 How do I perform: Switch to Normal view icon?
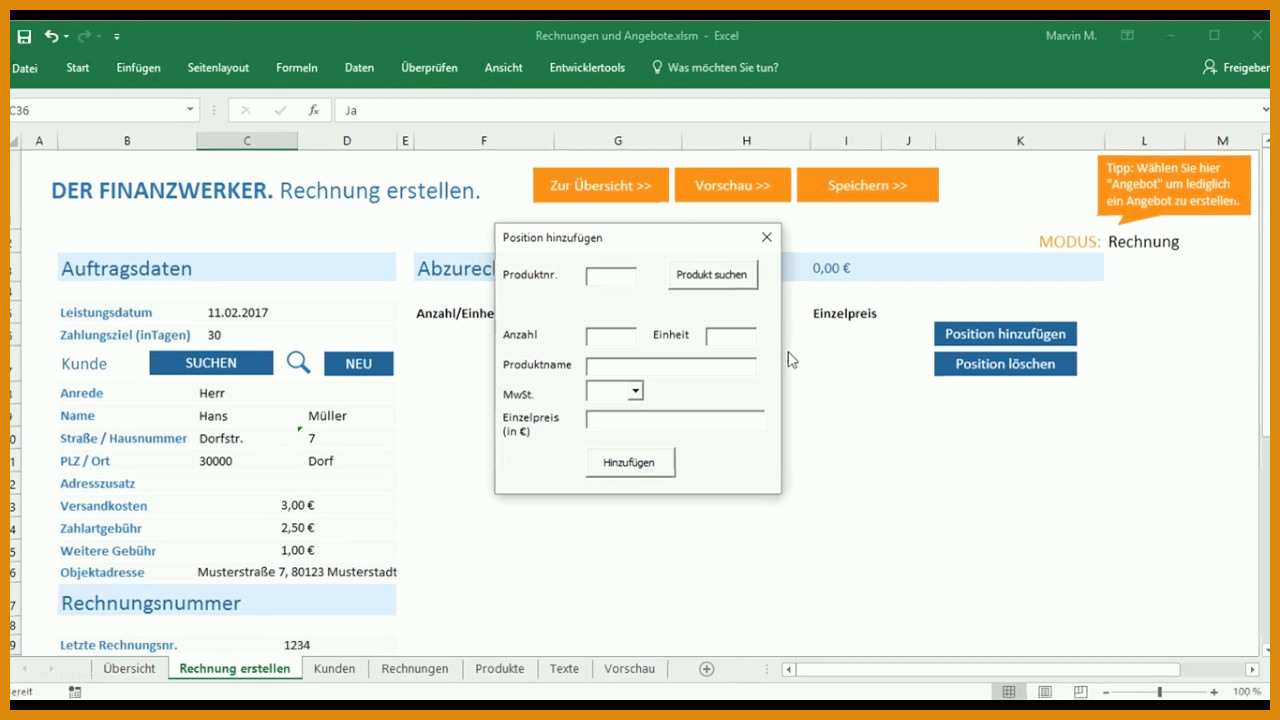pos(1009,692)
